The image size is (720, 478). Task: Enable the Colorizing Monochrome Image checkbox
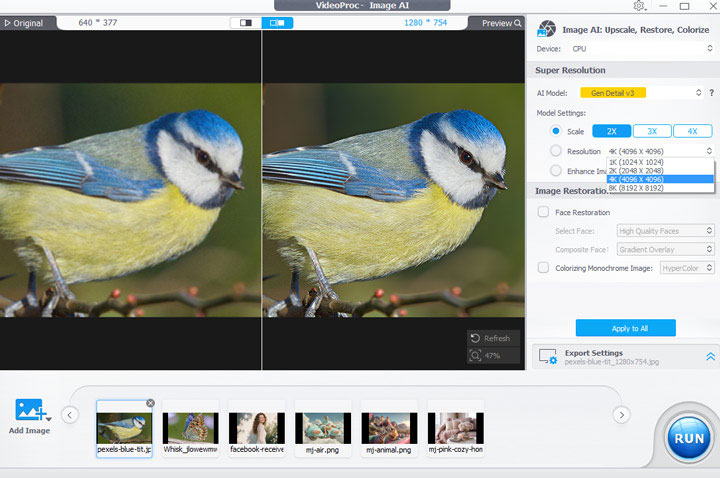(543, 267)
